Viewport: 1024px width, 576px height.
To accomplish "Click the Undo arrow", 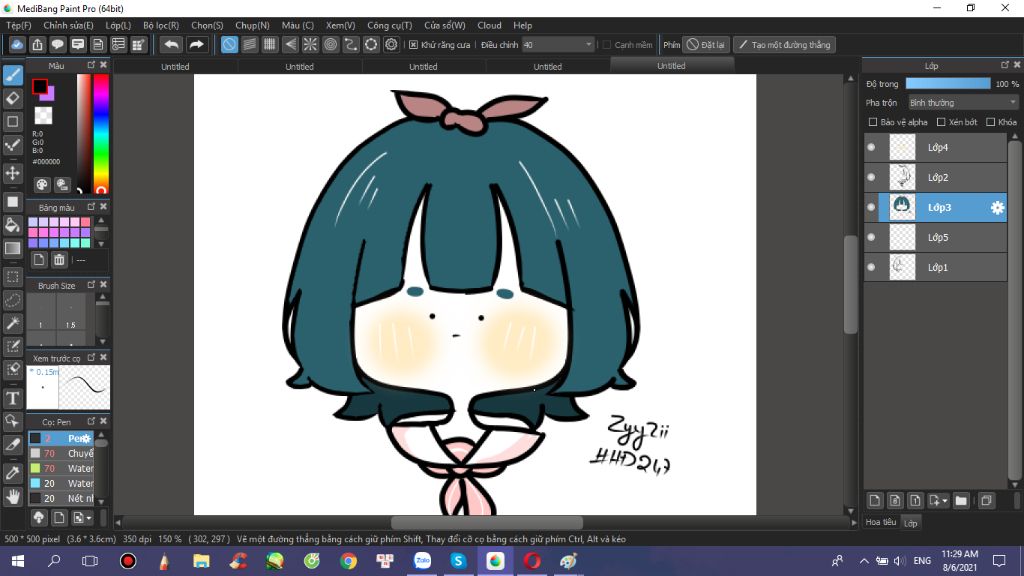I will pyautogui.click(x=171, y=44).
